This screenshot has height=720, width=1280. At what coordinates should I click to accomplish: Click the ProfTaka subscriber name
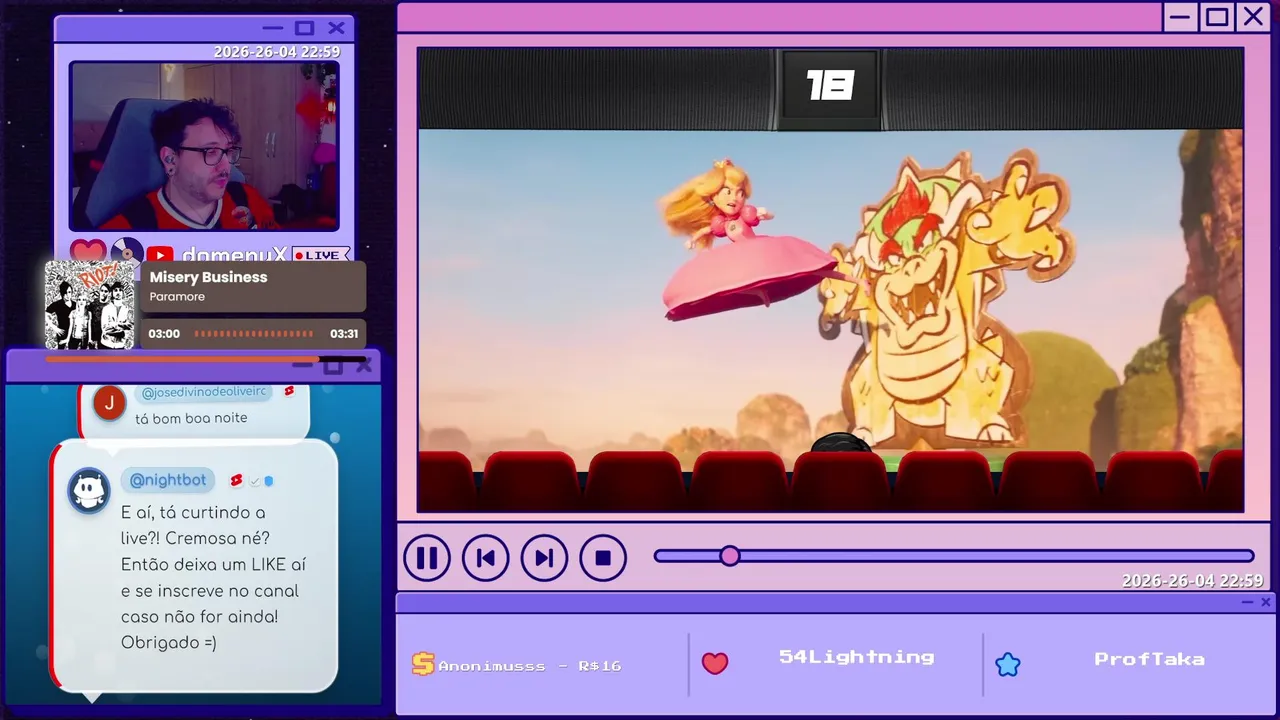point(1149,659)
